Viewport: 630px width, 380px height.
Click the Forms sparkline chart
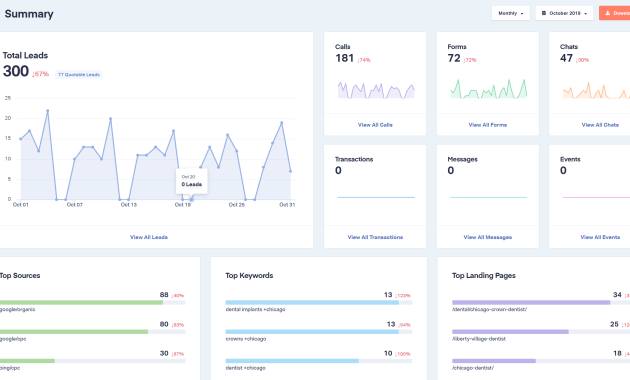click(489, 89)
